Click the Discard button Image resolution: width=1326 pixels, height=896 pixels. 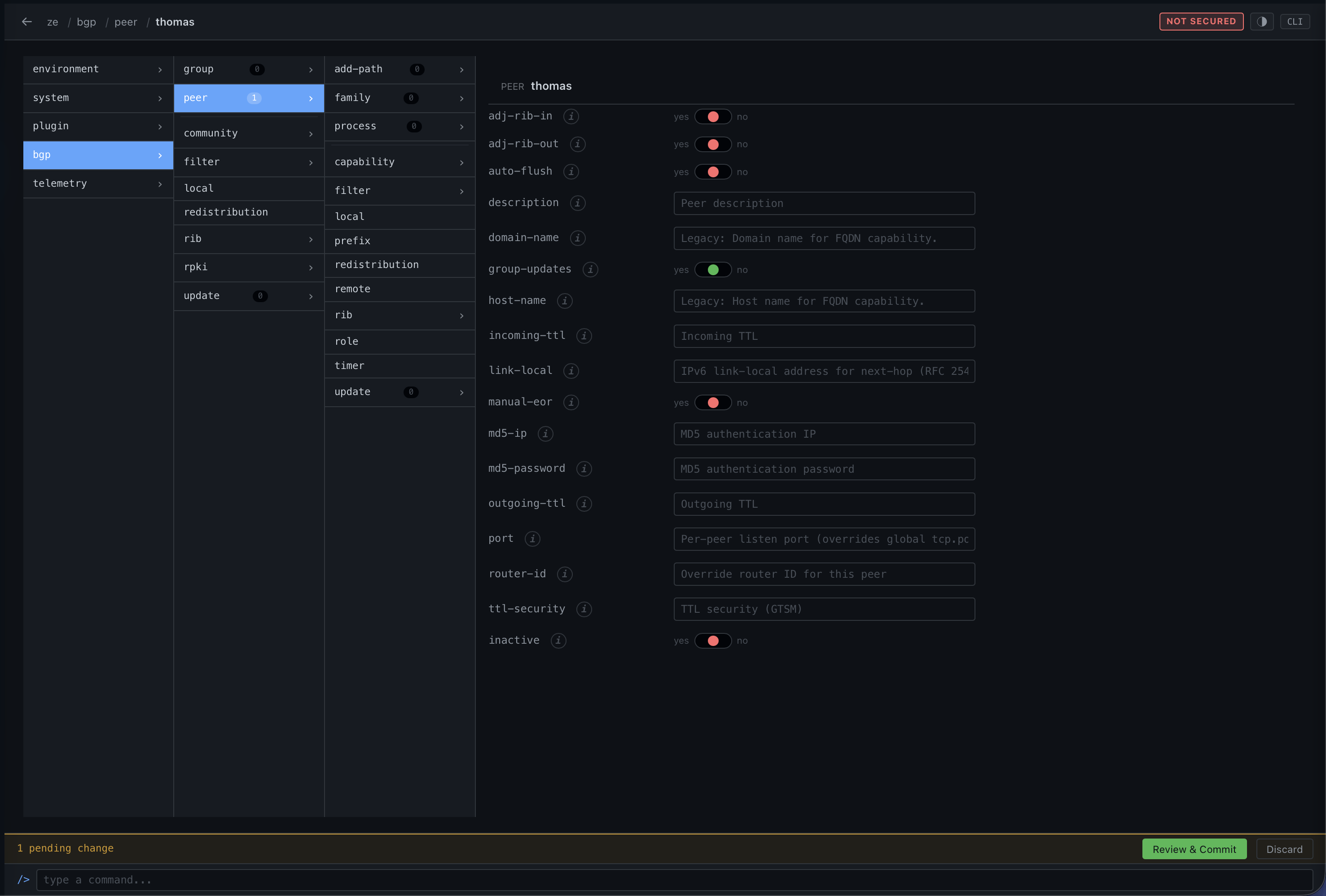(x=1284, y=849)
